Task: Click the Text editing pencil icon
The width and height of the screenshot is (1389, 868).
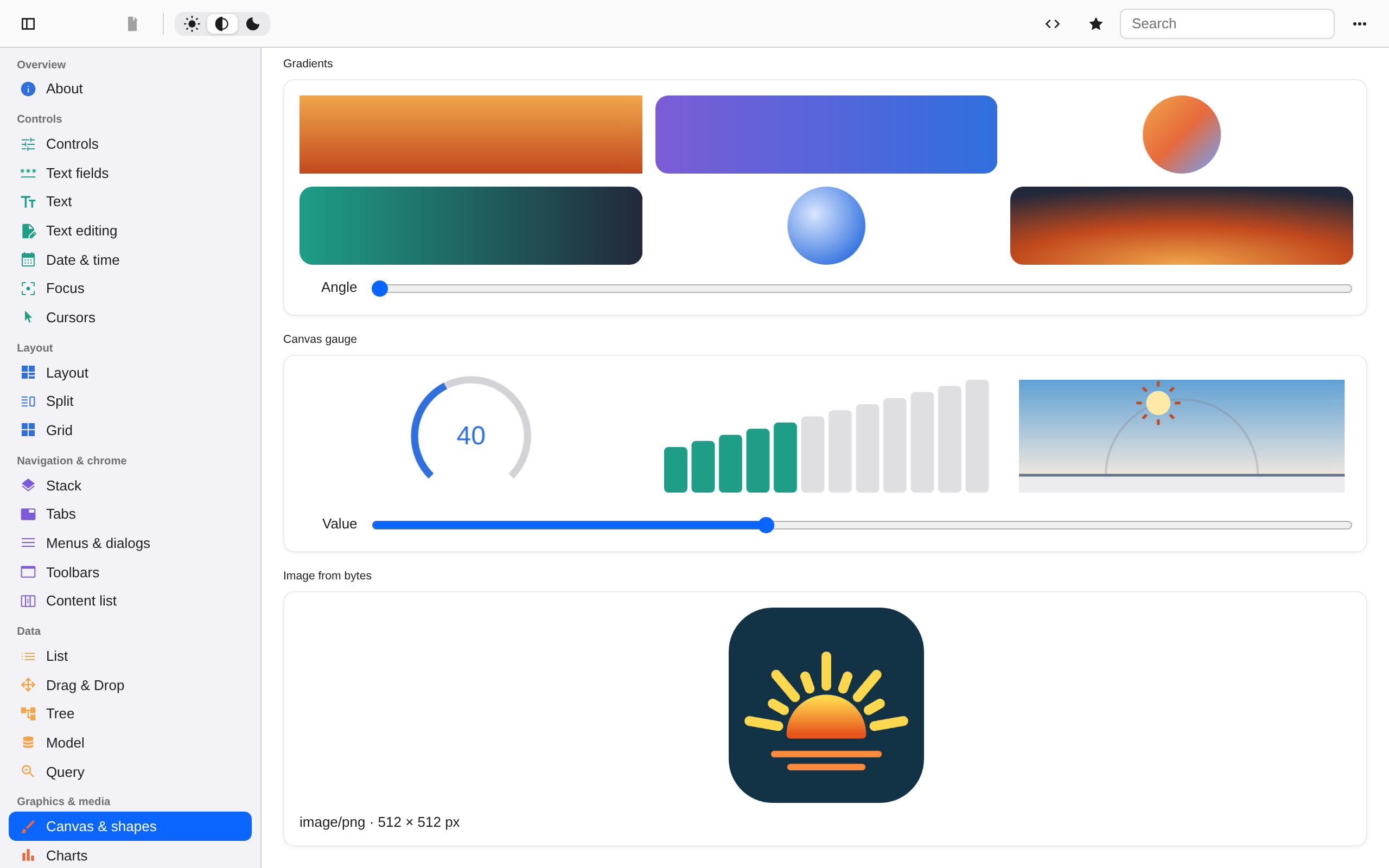Action: coord(28,231)
